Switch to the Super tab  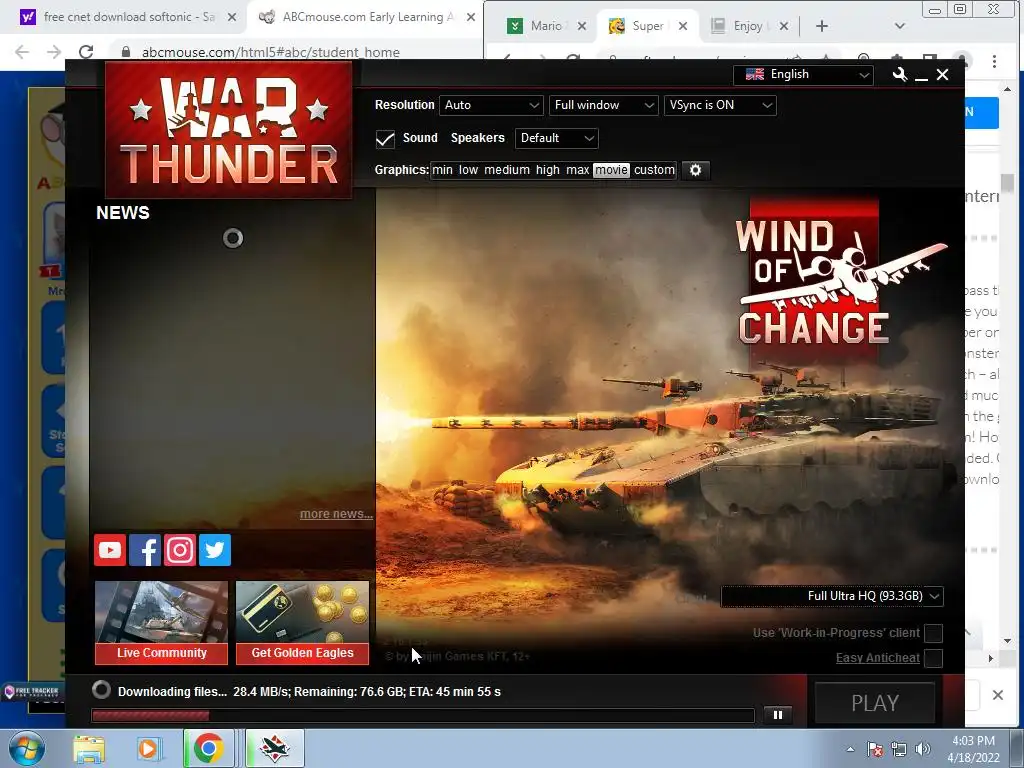pyautogui.click(x=647, y=26)
